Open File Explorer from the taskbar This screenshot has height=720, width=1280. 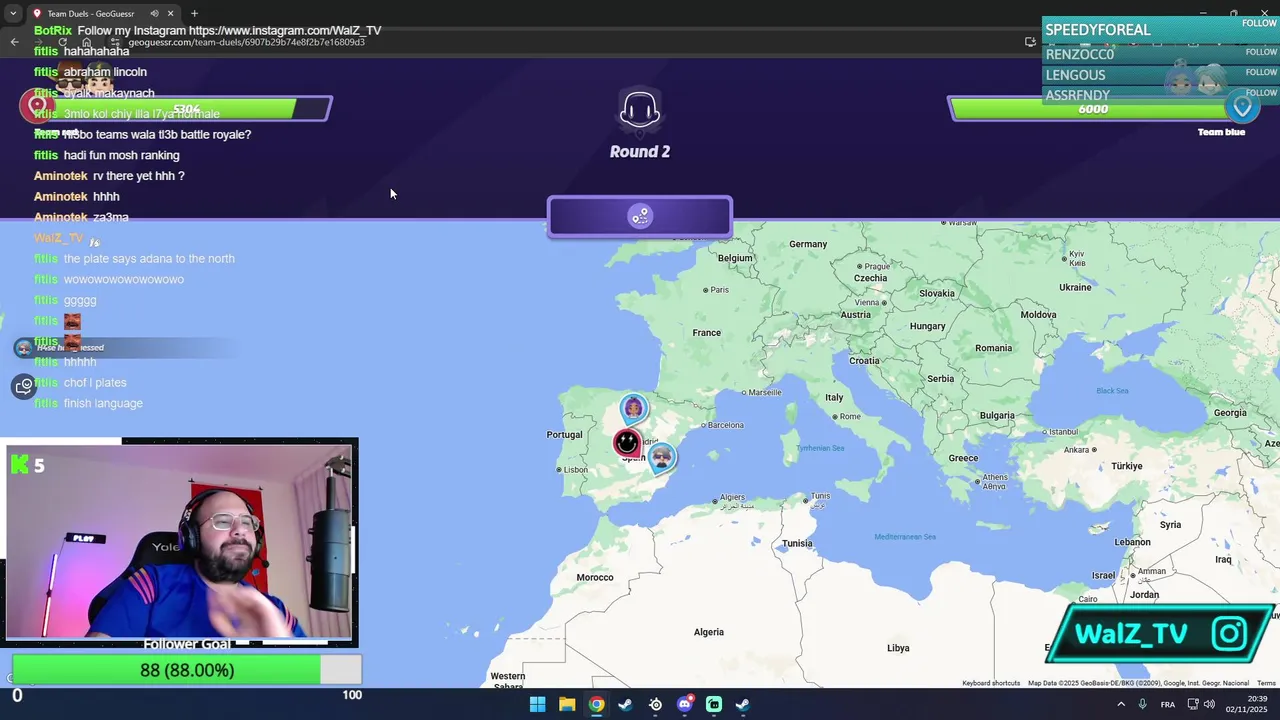point(567,704)
